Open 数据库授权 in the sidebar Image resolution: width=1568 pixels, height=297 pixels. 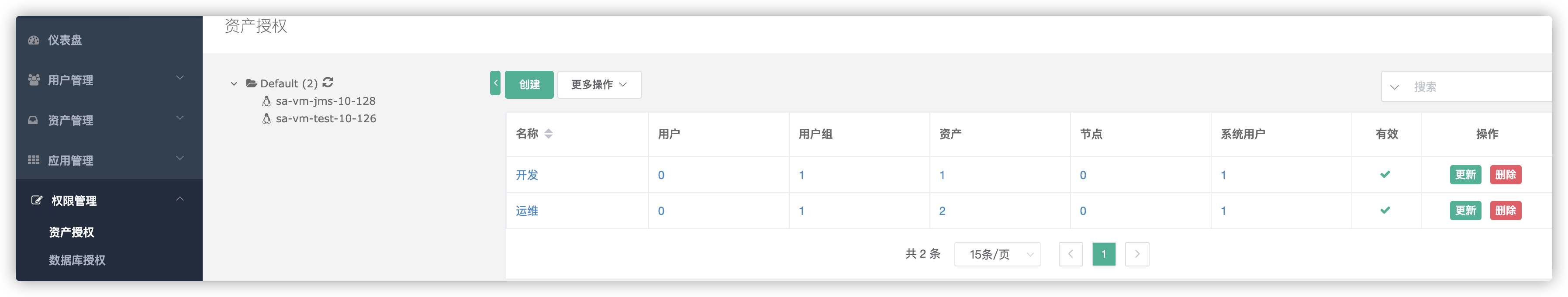77,260
